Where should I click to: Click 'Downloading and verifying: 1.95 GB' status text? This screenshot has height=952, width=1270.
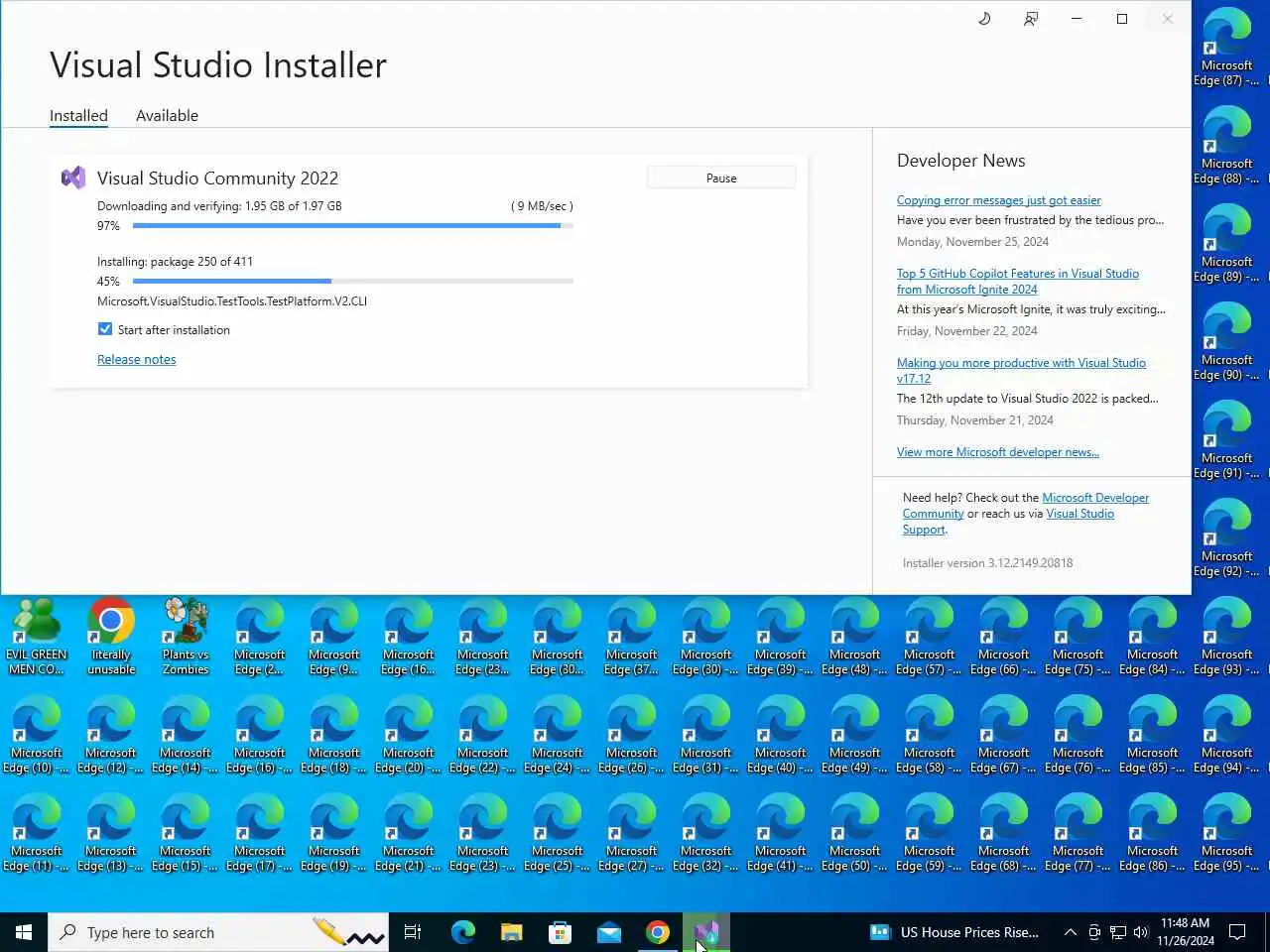point(219,206)
